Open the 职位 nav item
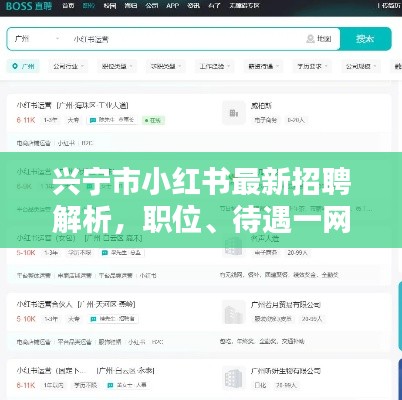This screenshot has width=402, height=400. 89,6
